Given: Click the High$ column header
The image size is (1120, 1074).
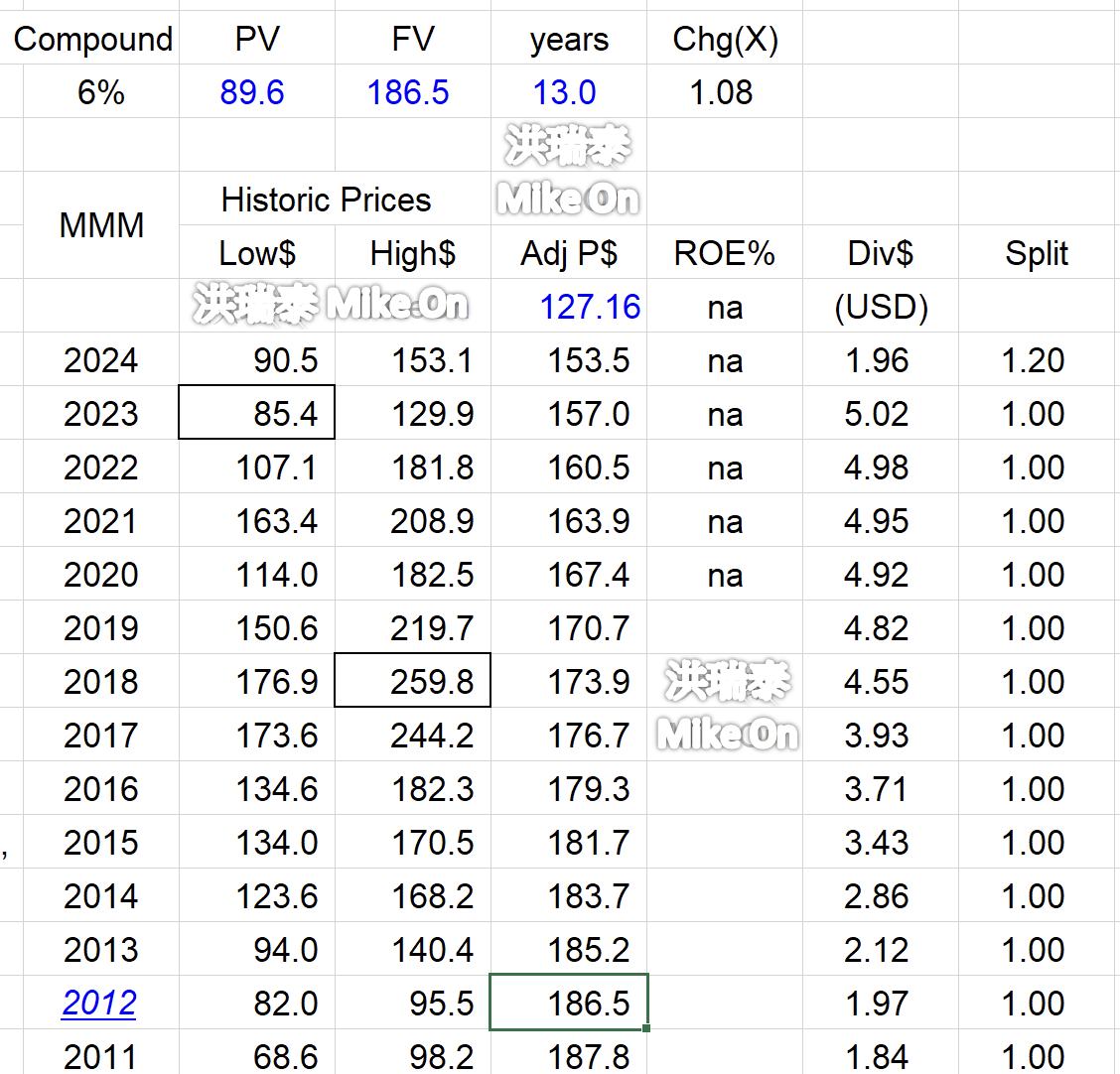Looking at the screenshot, I should [x=413, y=253].
